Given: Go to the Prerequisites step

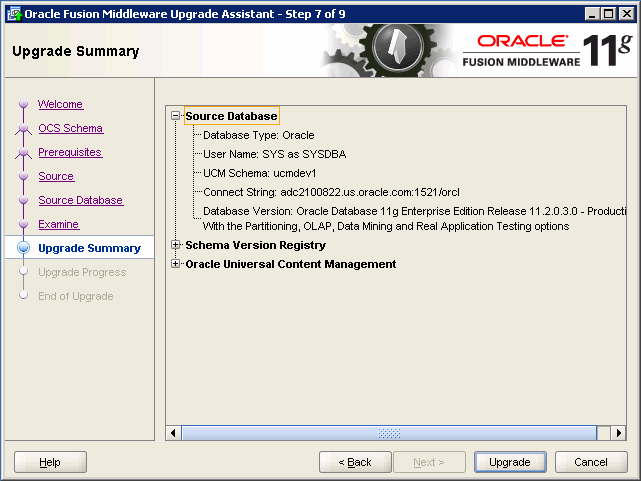Looking at the screenshot, I should [x=70, y=152].
